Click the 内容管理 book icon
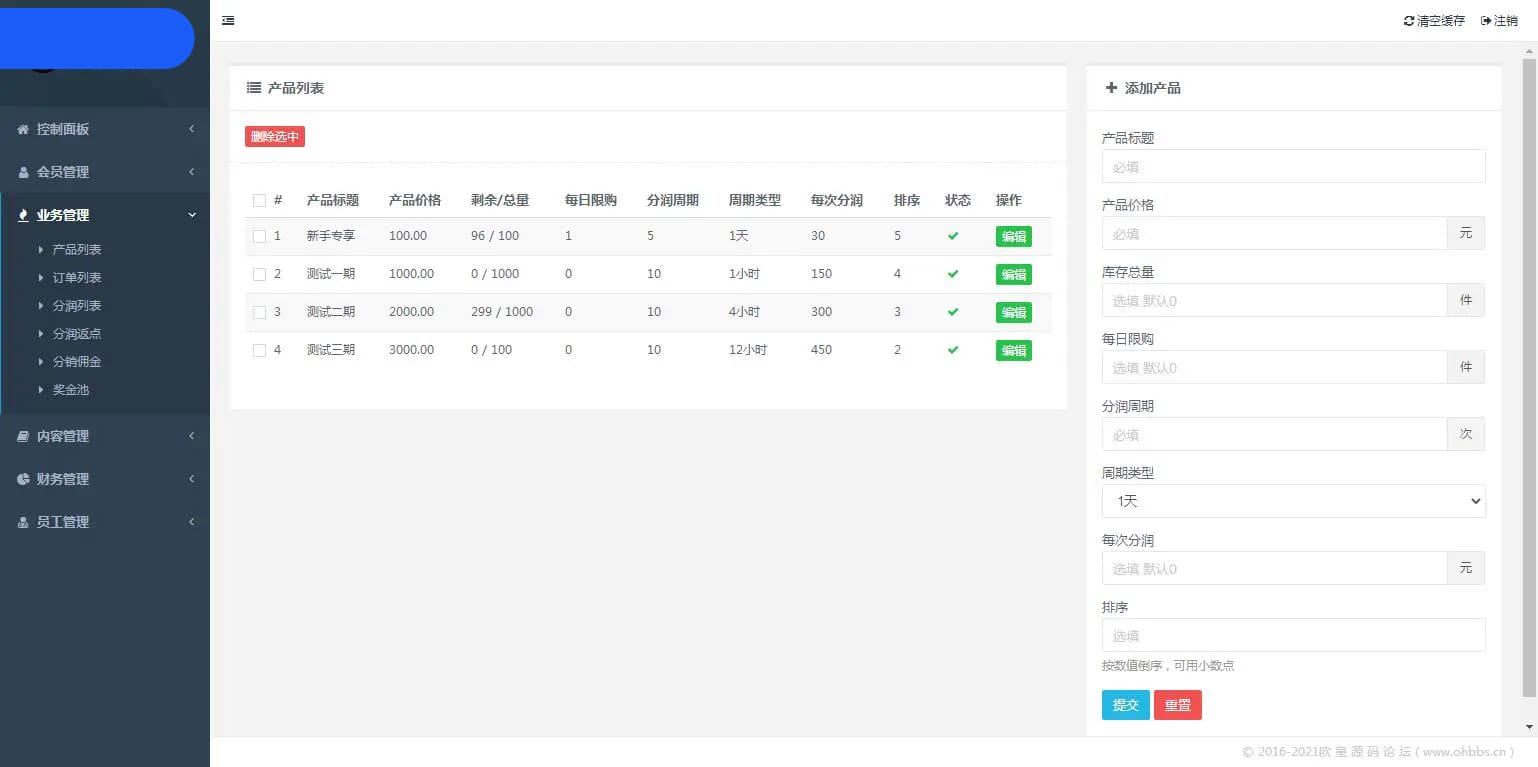Viewport: 1538px width, 767px height. tap(25, 436)
